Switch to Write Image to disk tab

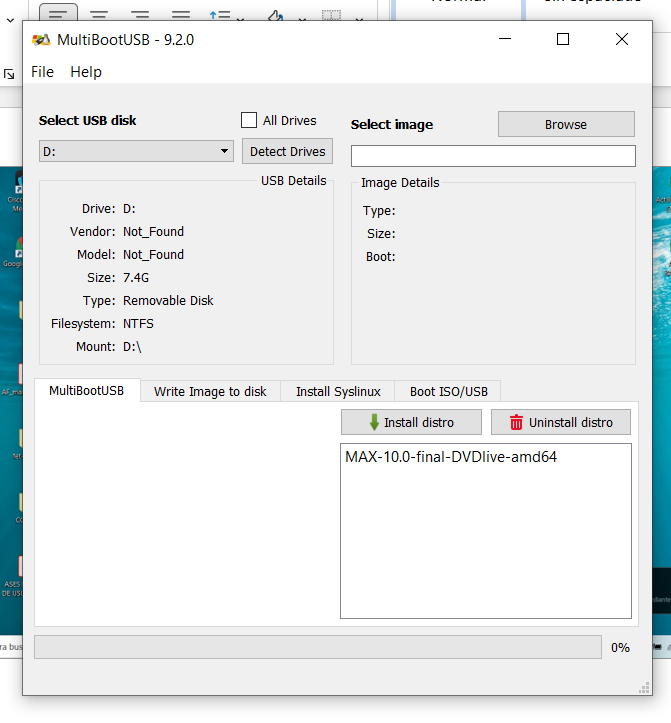tap(210, 391)
